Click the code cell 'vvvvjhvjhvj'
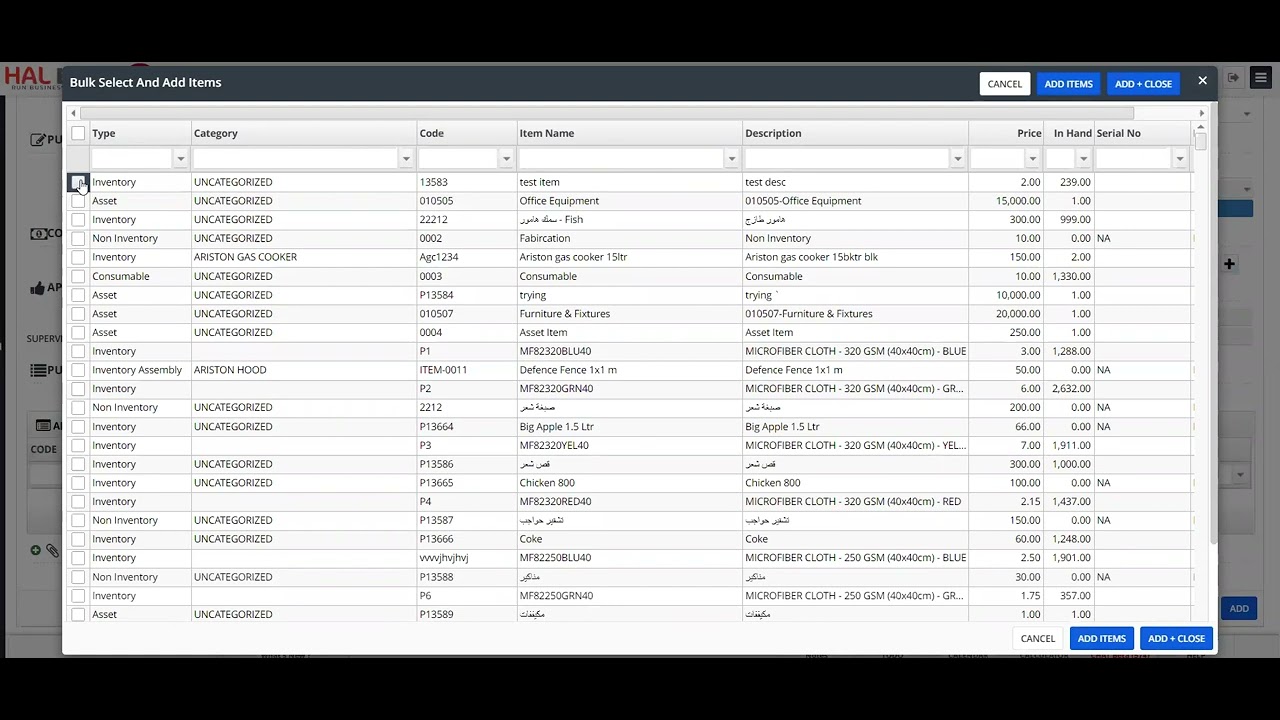The height and width of the screenshot is (720, 1280). tap(467, 558)
